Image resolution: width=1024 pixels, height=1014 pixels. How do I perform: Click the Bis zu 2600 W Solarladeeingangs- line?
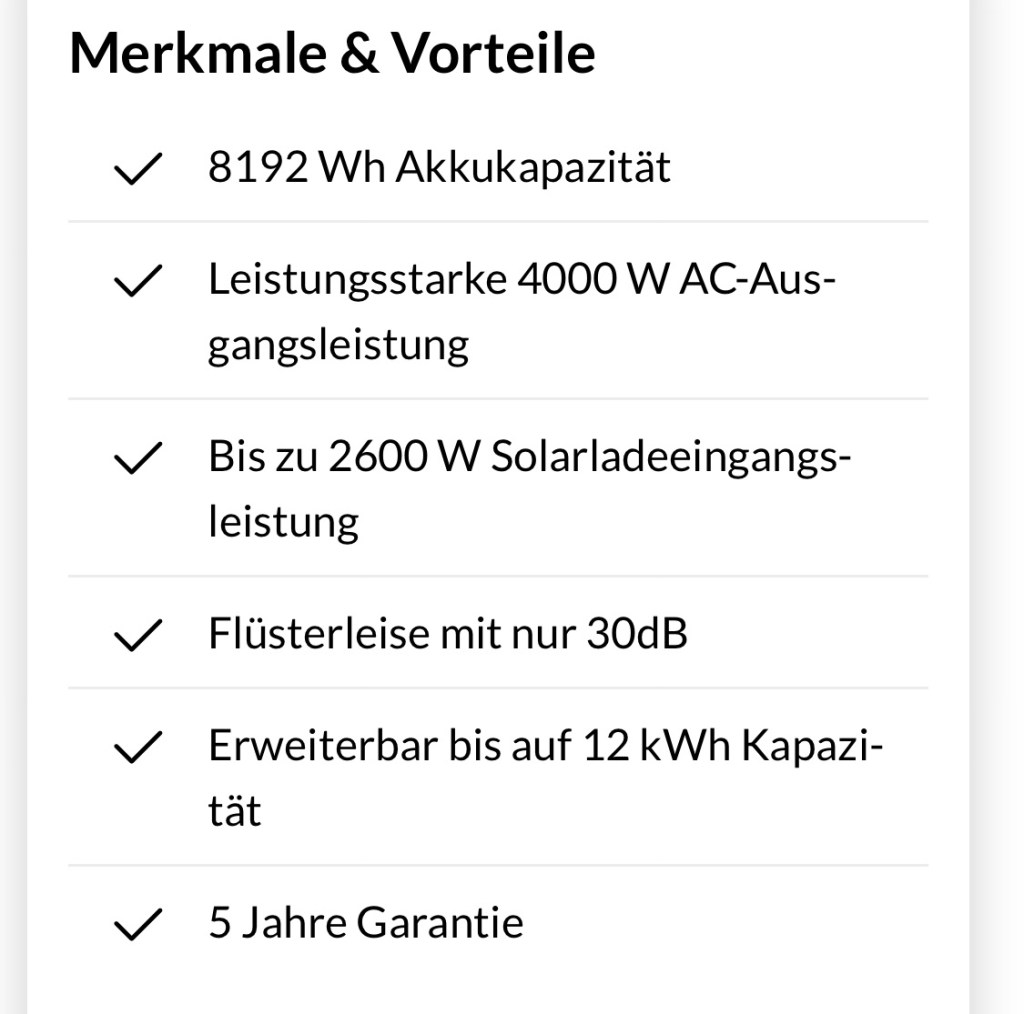click(x=530, y=457)
